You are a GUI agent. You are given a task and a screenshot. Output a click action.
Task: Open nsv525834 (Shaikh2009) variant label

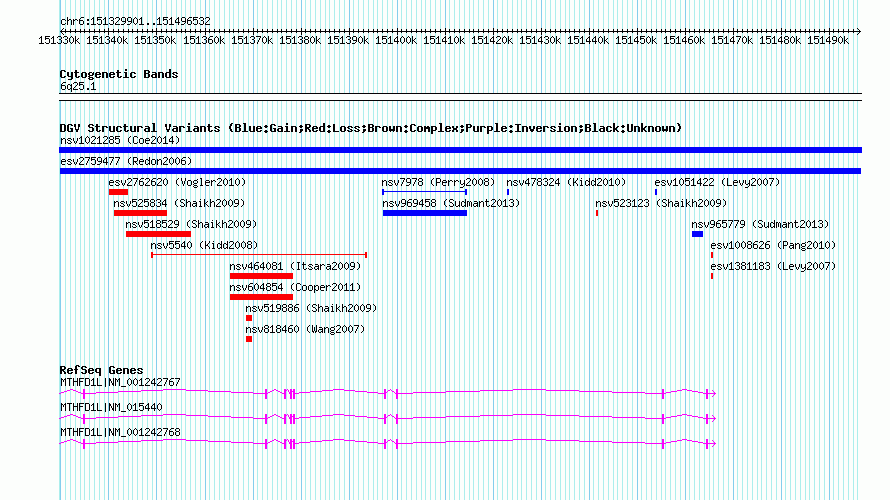pos(179,203)
